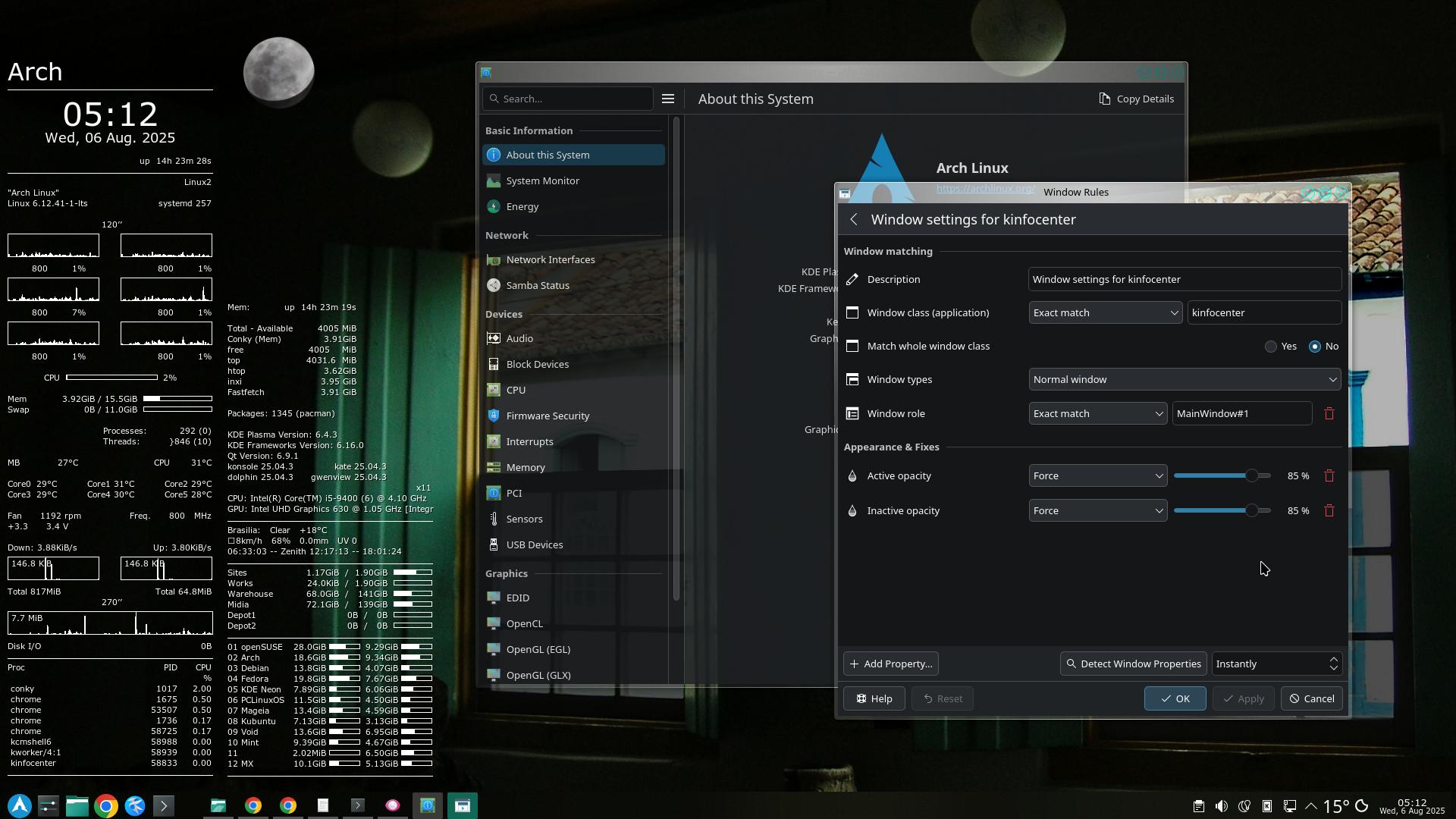Screen dimensions: 1456x819
Task: Open the Instantly detection delay spinner
Action: pyautogui.click(x=1277, y=664)
